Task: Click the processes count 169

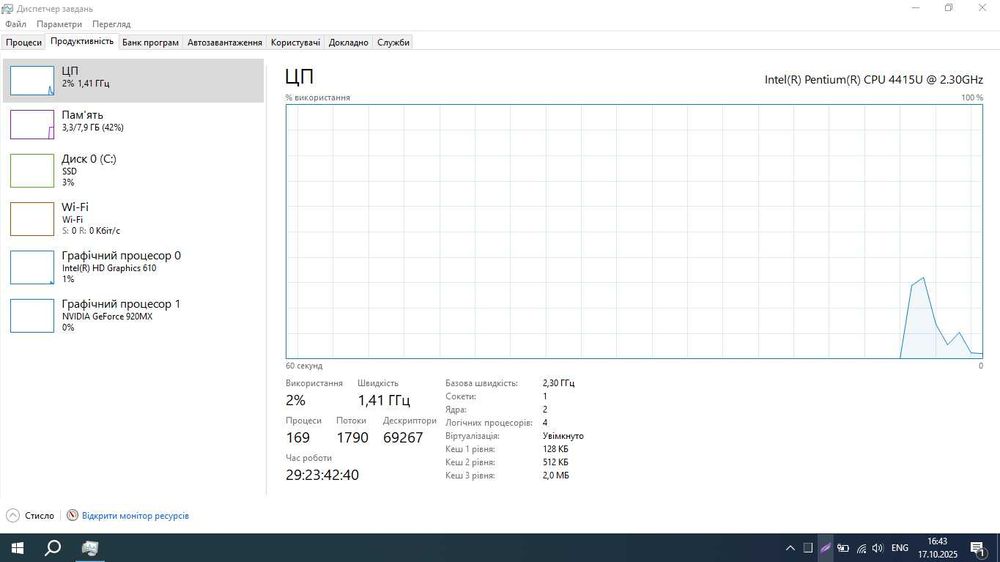Action: [298, 438]
